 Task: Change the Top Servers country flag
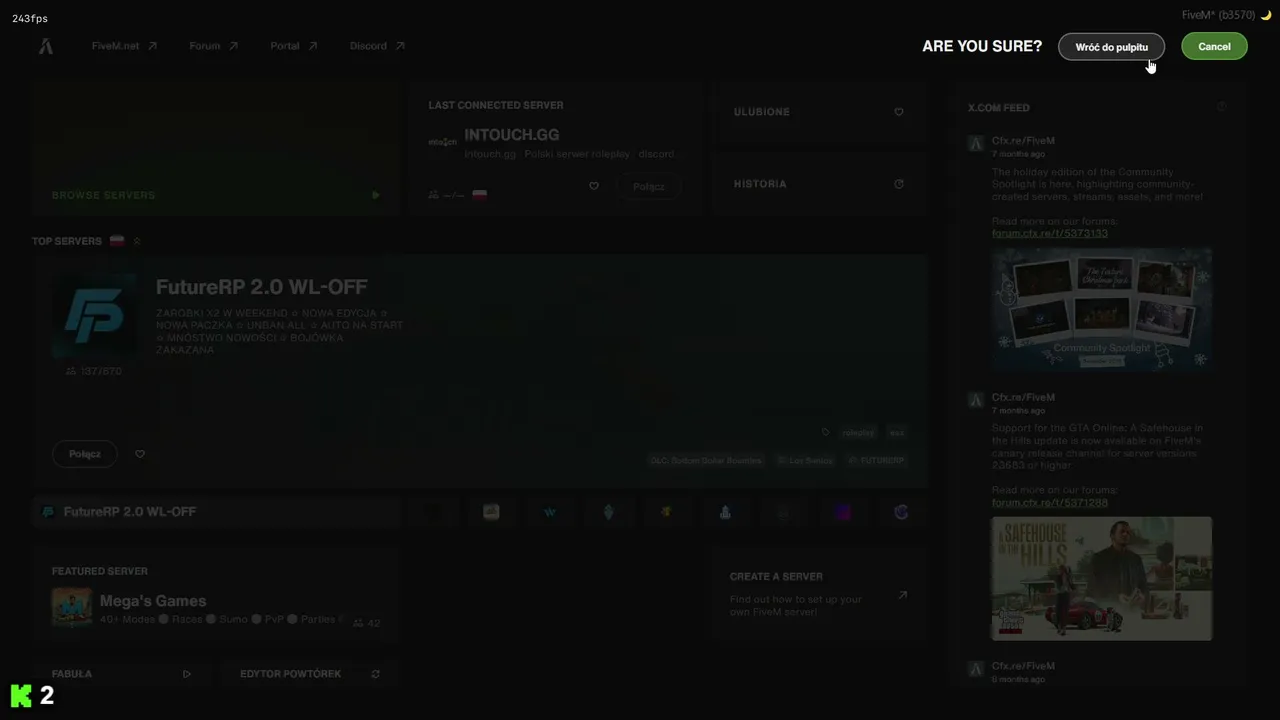pyautogui.click(x=117, y=241)
